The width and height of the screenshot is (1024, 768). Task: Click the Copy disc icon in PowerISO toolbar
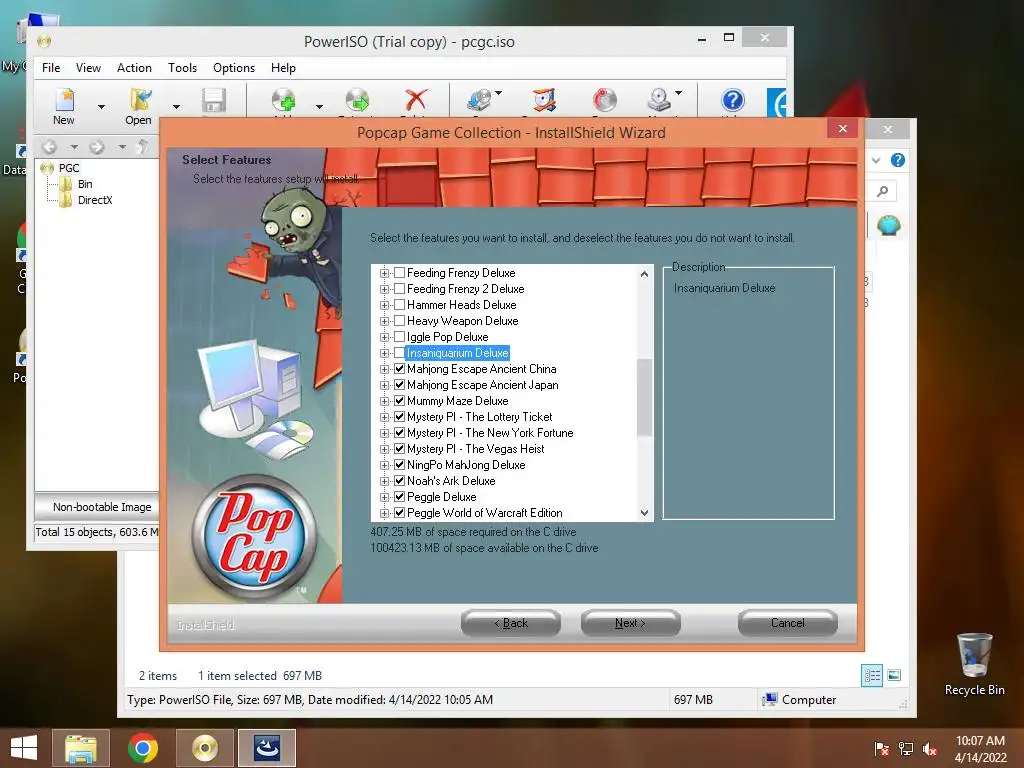point(479,100)
